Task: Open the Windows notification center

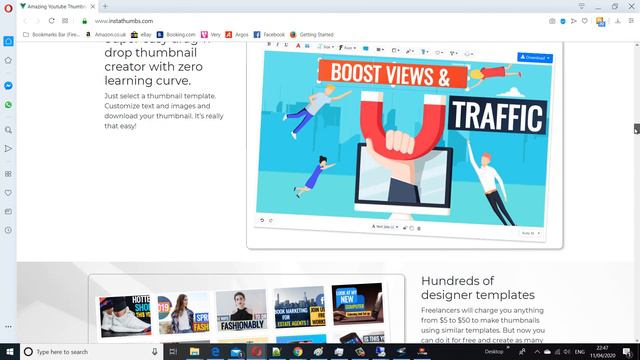Action: click(x=627, y=351)
